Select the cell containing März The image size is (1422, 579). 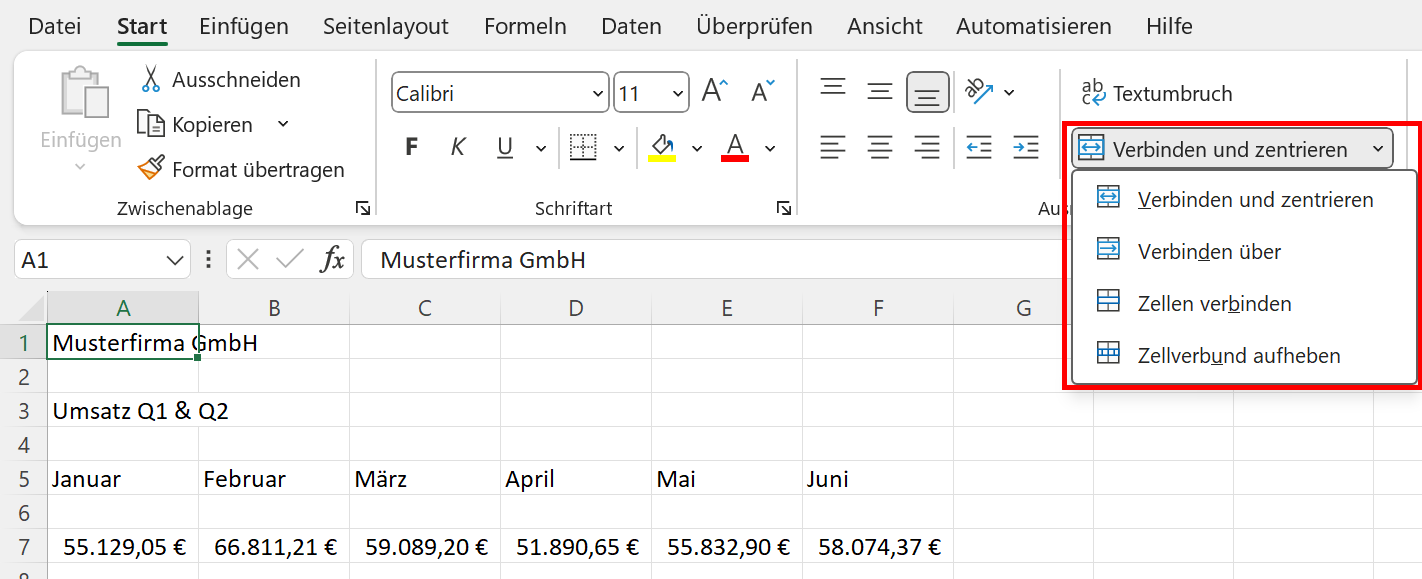tap(425, 478)
